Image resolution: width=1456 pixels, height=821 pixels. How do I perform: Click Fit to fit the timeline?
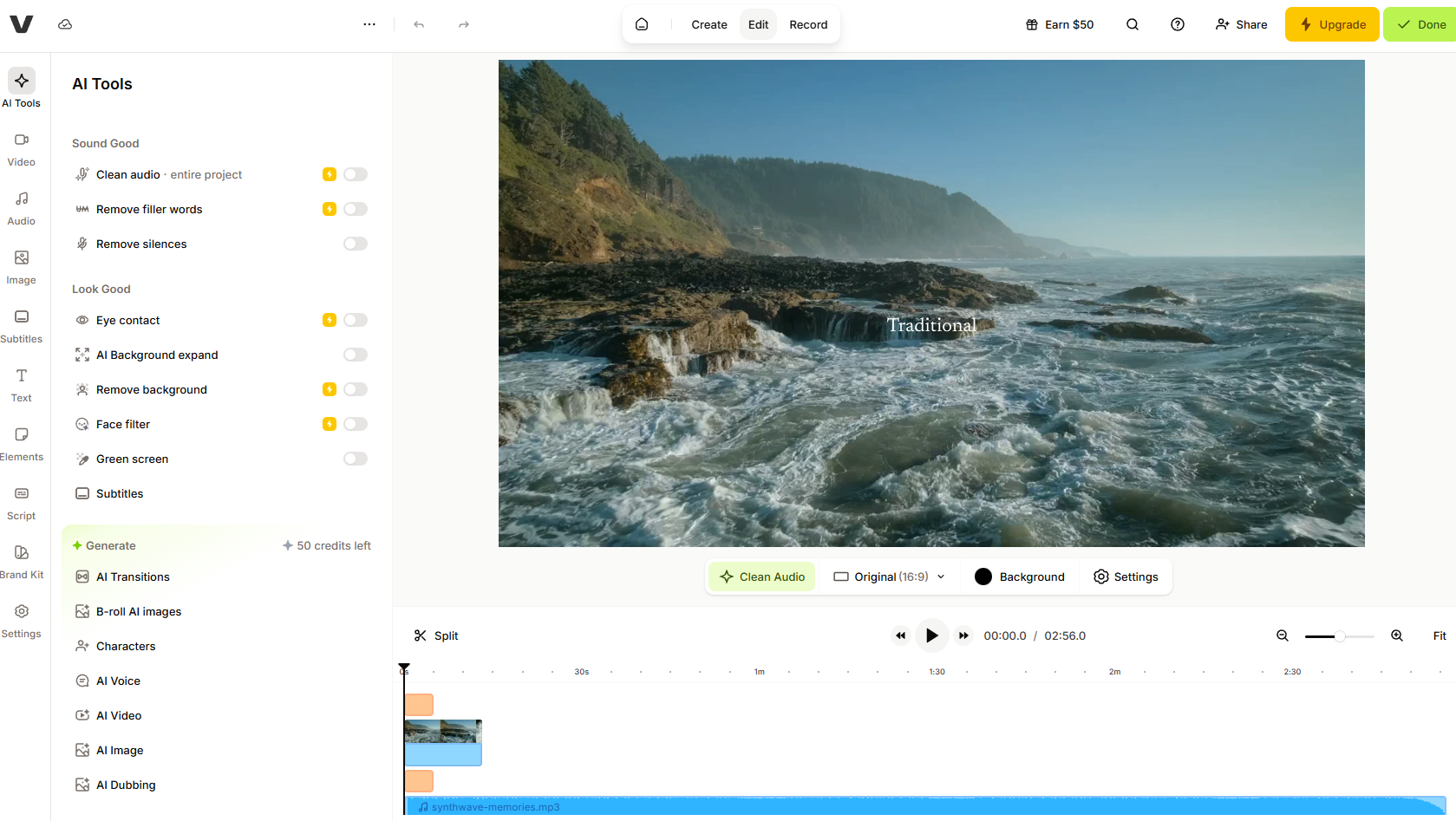[x=1440, y=635]
